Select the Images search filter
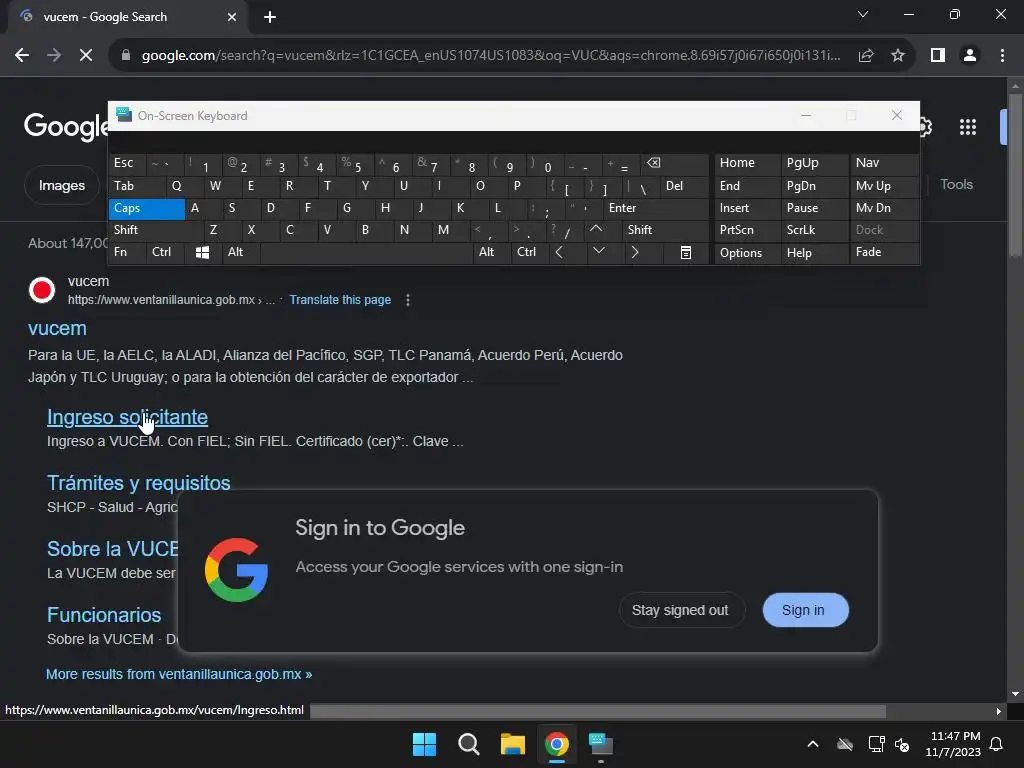Image resolution: width=1024 pixels, height=768 pixels. point(61,185)
